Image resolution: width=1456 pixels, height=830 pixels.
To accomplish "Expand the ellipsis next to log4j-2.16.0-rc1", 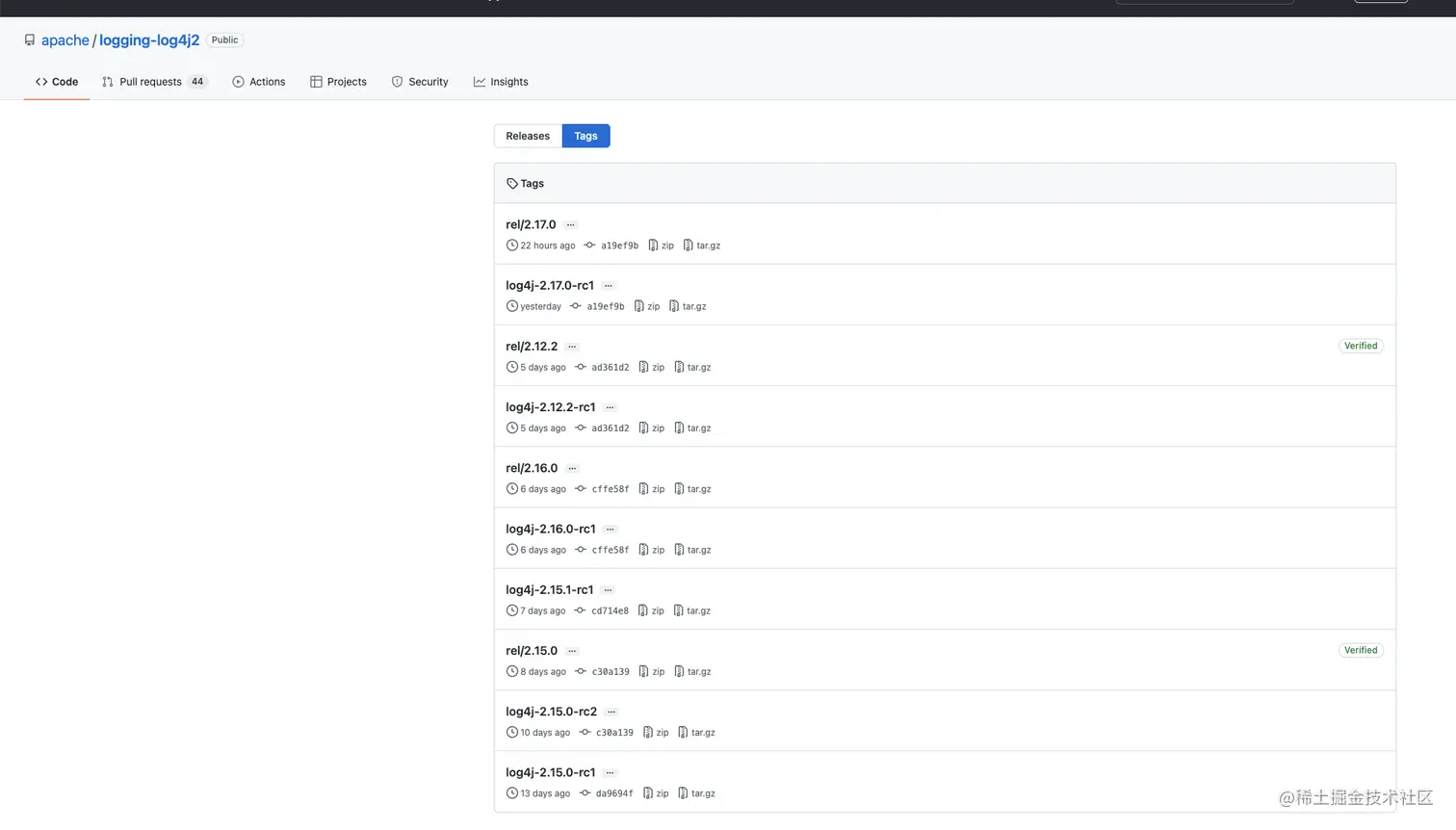I will pyautogui.click(x=611, y=530).
